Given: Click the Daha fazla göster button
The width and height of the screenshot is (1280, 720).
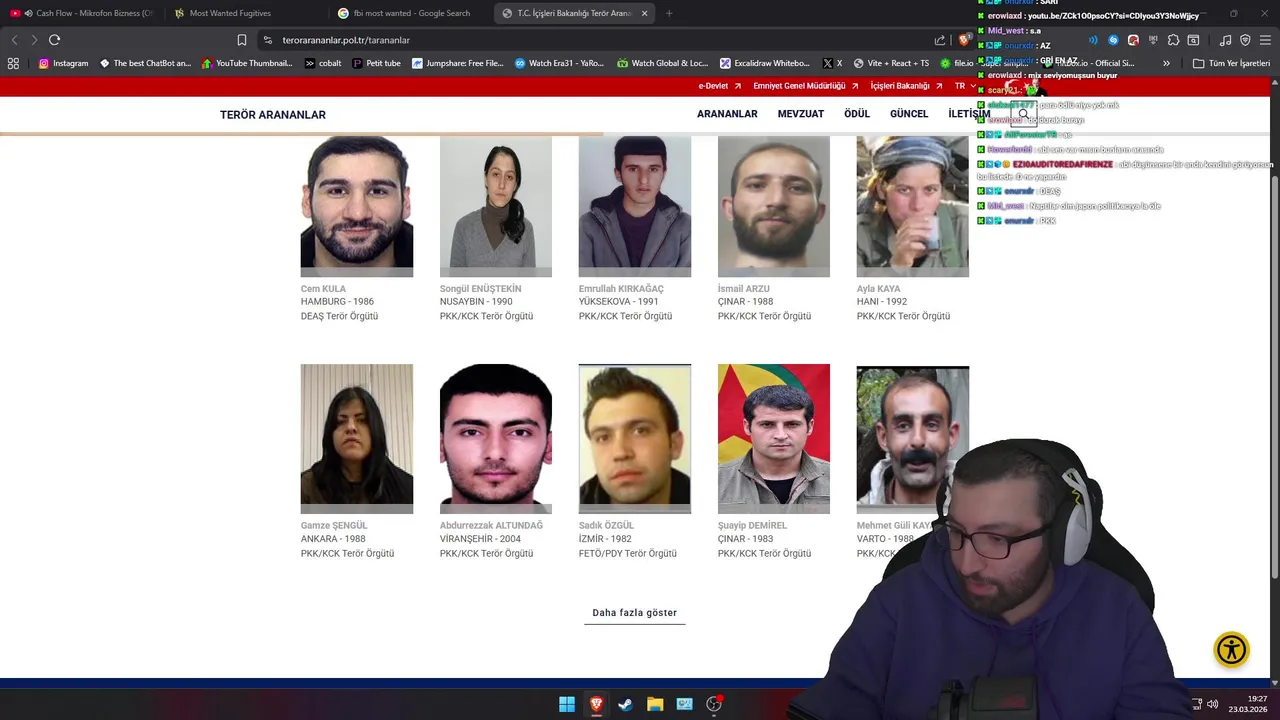Looking at the screenshot, I should [635, 613].
